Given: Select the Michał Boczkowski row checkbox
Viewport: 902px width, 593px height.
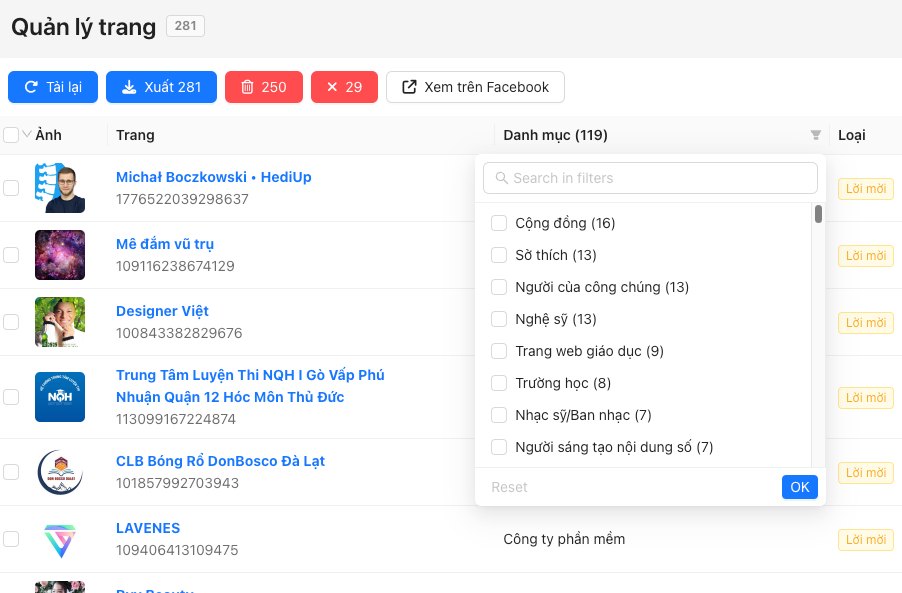Looking at the screenshot, I should [11, 188].
